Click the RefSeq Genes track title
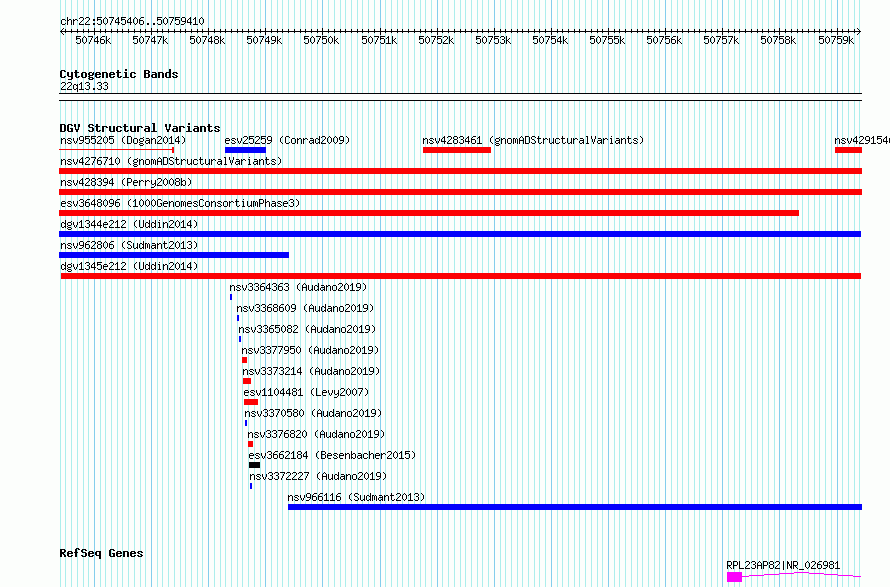 click(x=101, y=553)
